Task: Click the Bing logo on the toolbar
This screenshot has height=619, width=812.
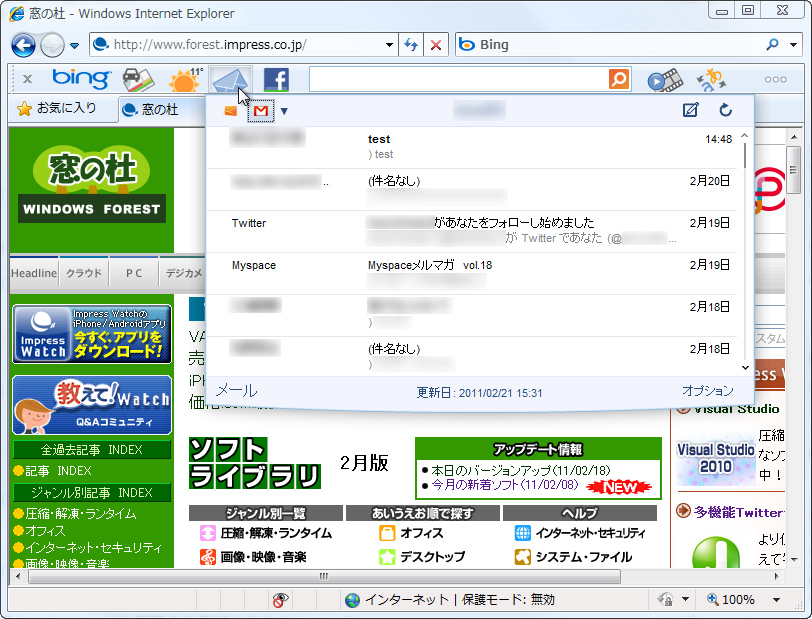Action: [x=80, y=79]
